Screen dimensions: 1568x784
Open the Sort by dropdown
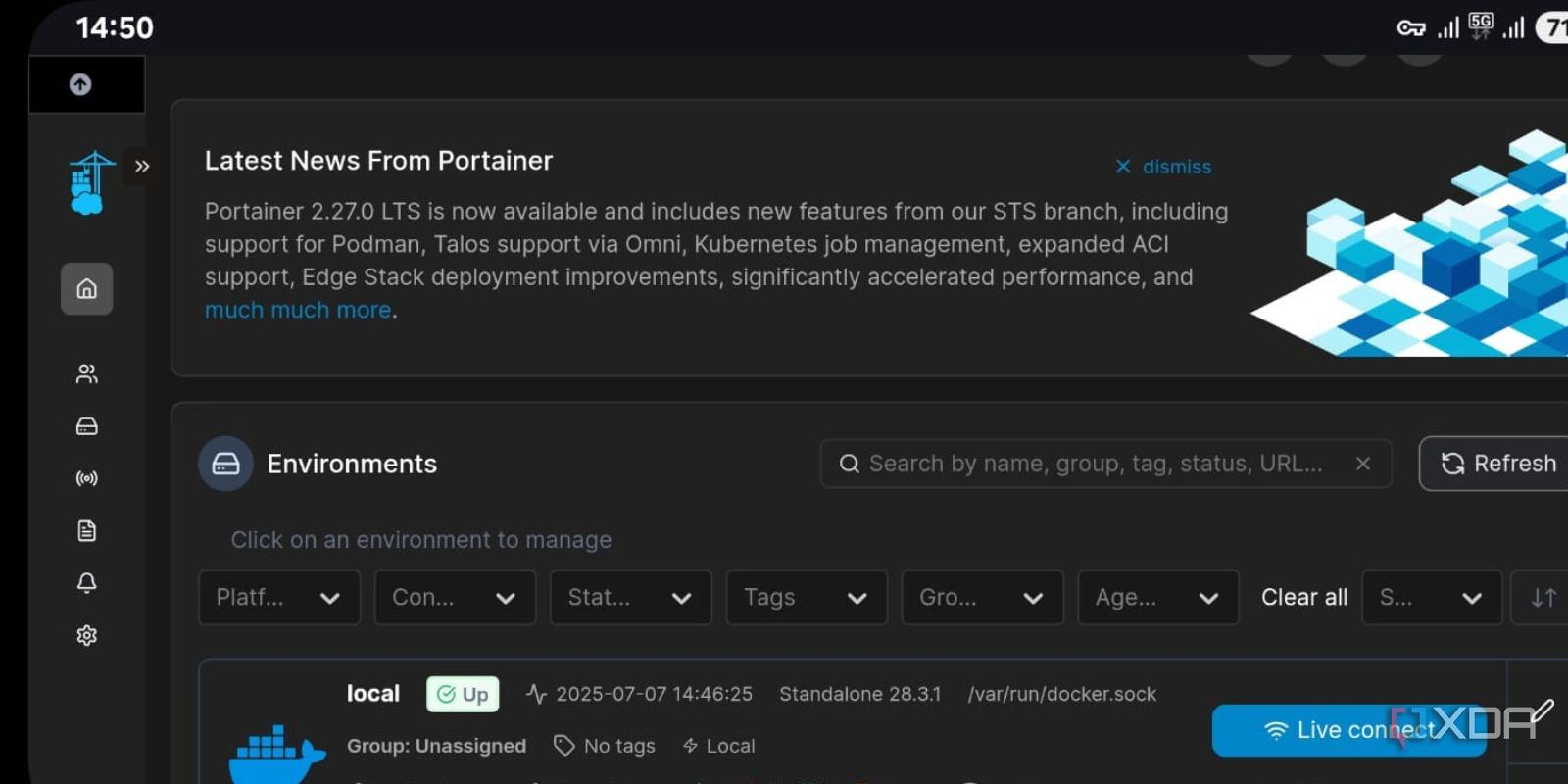1432,598
